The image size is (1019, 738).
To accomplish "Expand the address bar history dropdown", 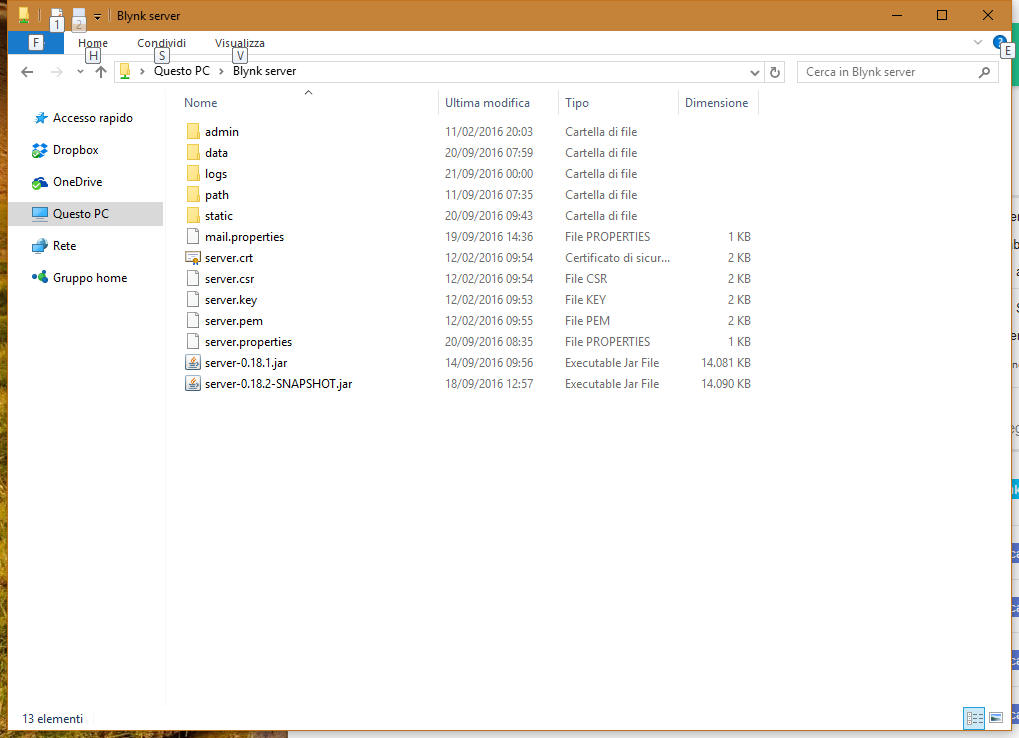I will [x=755, y=72].
